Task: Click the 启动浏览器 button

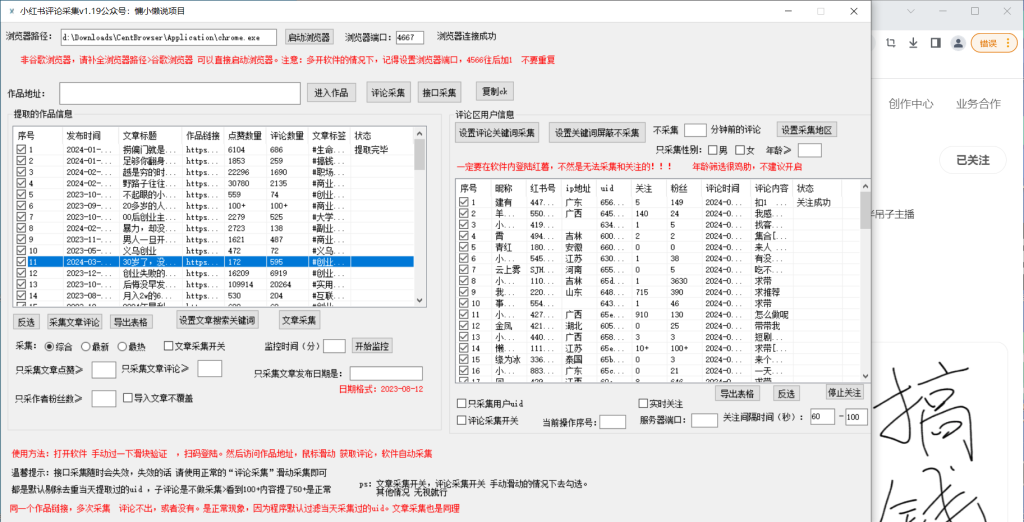Action: pos(310,37)
